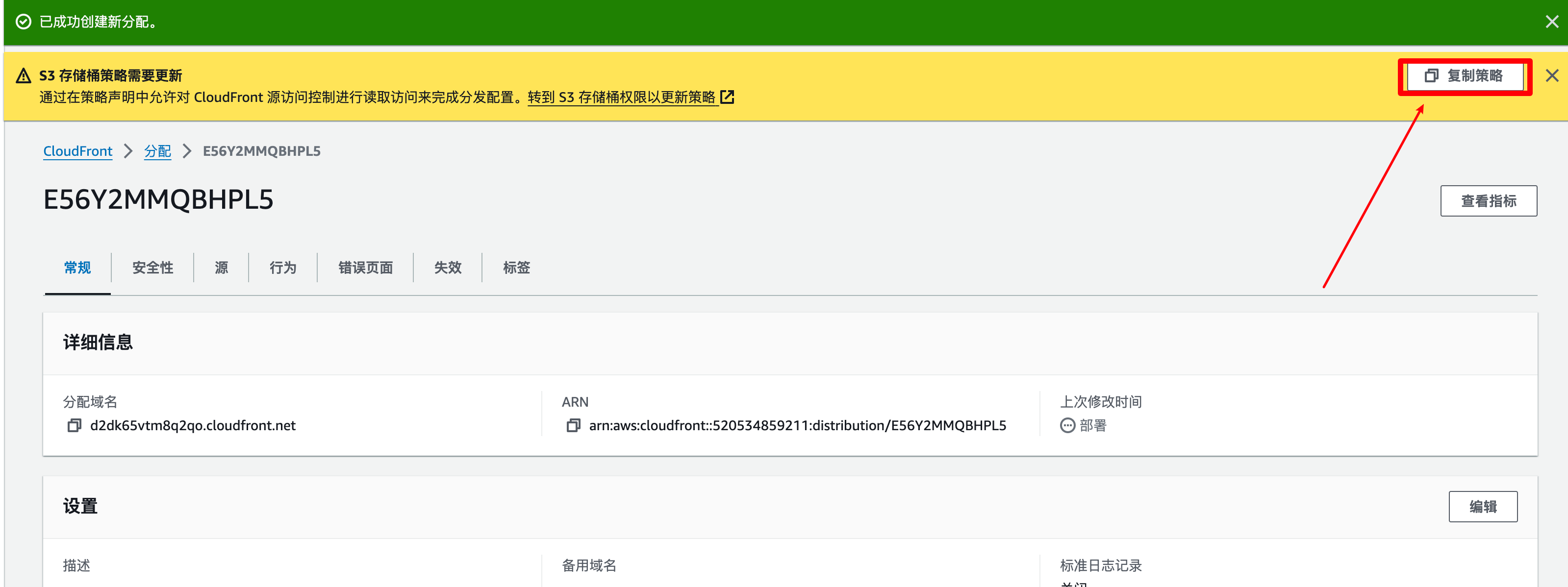Screen dimensions: 1568x587
Task: Copy distribution domain name d2dk65vtm8q2qo.cloudfront.net icon
Action: (74, 426)
